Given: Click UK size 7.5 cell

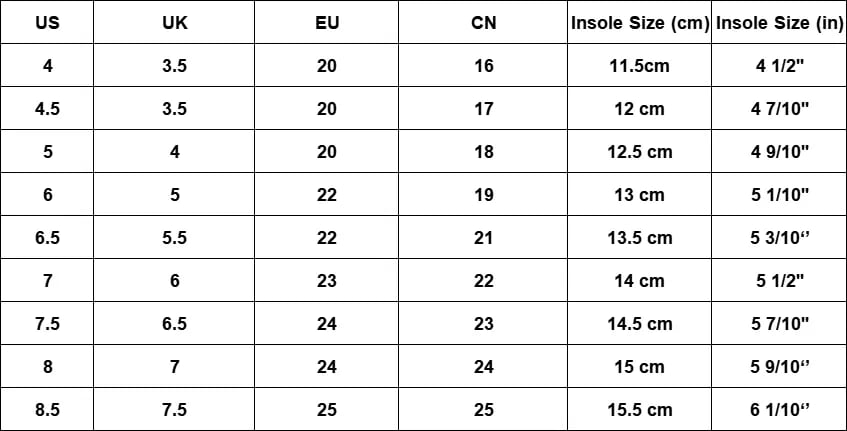Looking at the screenshot, I should pyautogui.click(x=174, y=409).
